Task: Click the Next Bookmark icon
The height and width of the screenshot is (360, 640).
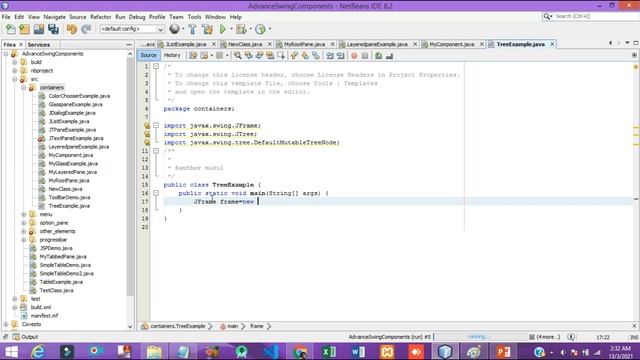Action: (305, 56)
